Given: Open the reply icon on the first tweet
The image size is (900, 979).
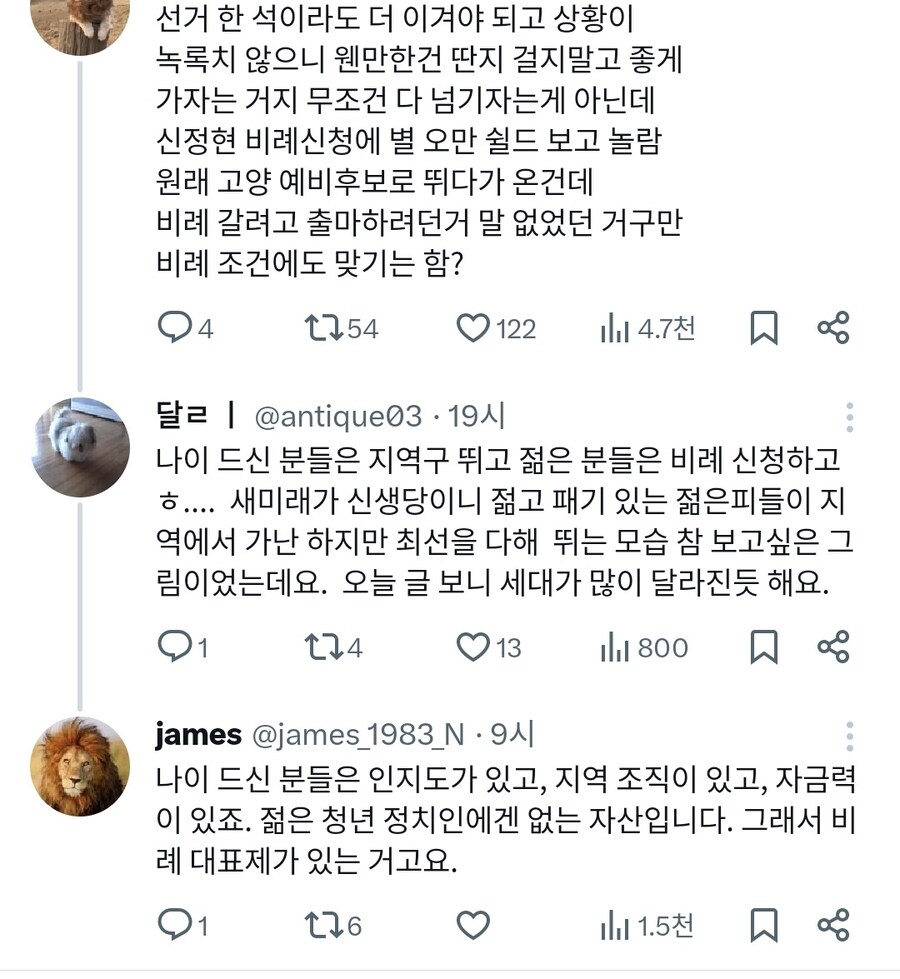Looking at the screenshot, I should pos(174,324).
